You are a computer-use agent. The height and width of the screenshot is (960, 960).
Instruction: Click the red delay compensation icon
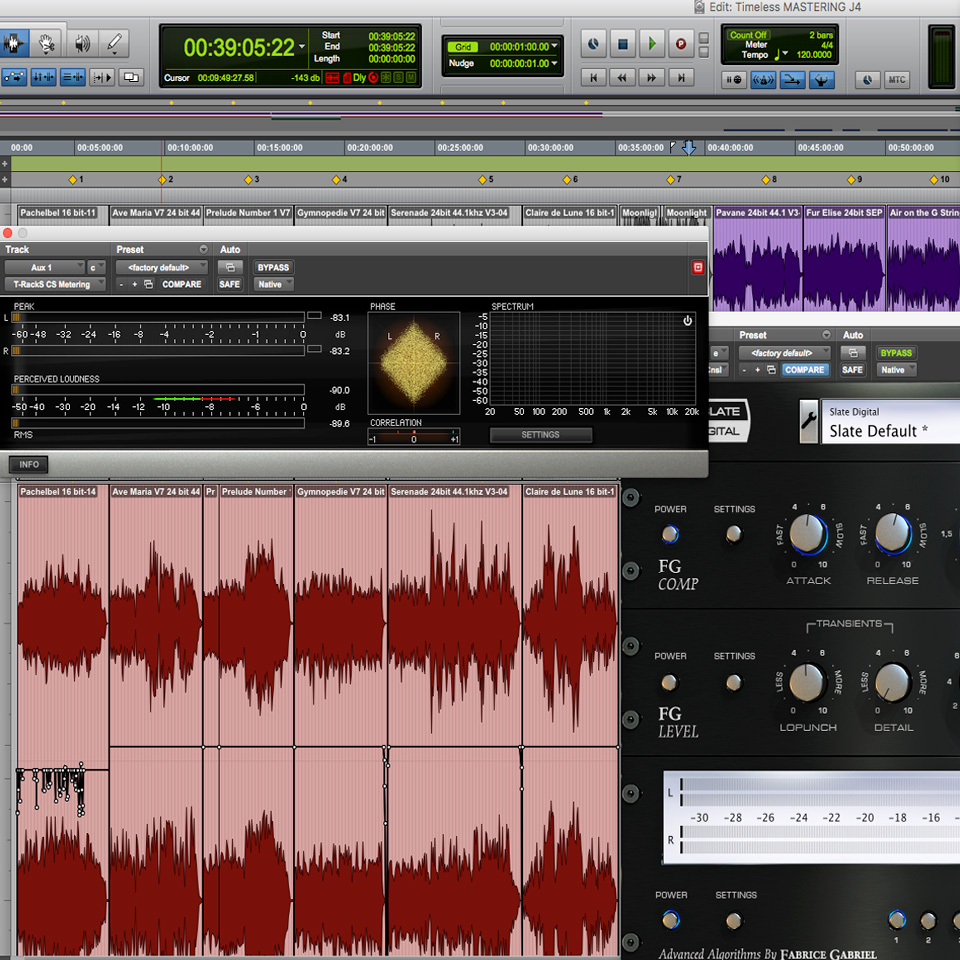(x=332, y=78)
